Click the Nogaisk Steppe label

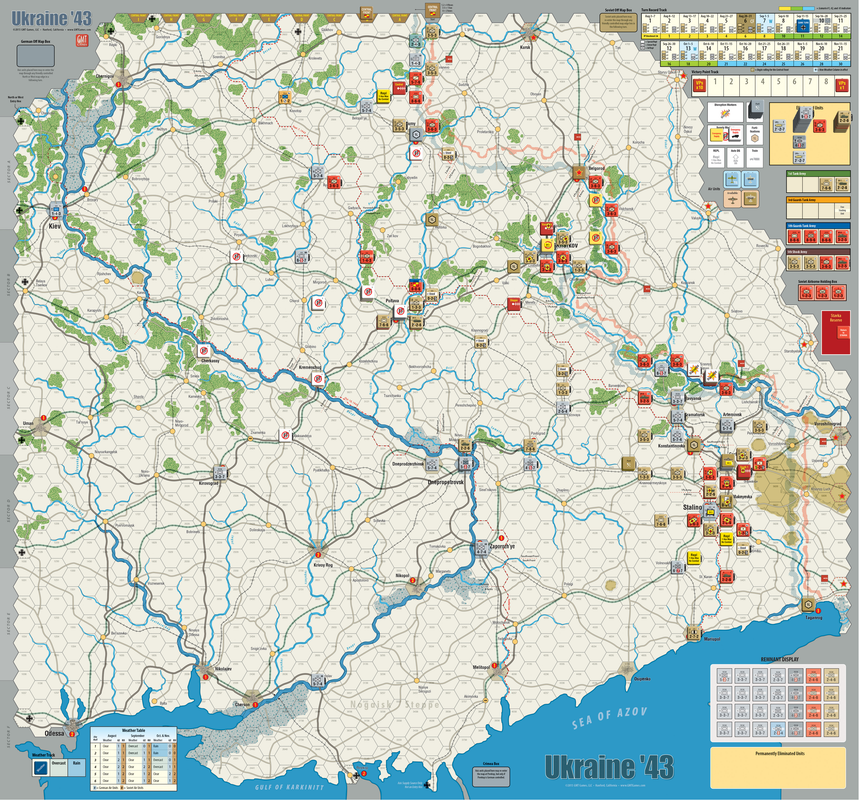coord(394,704)
